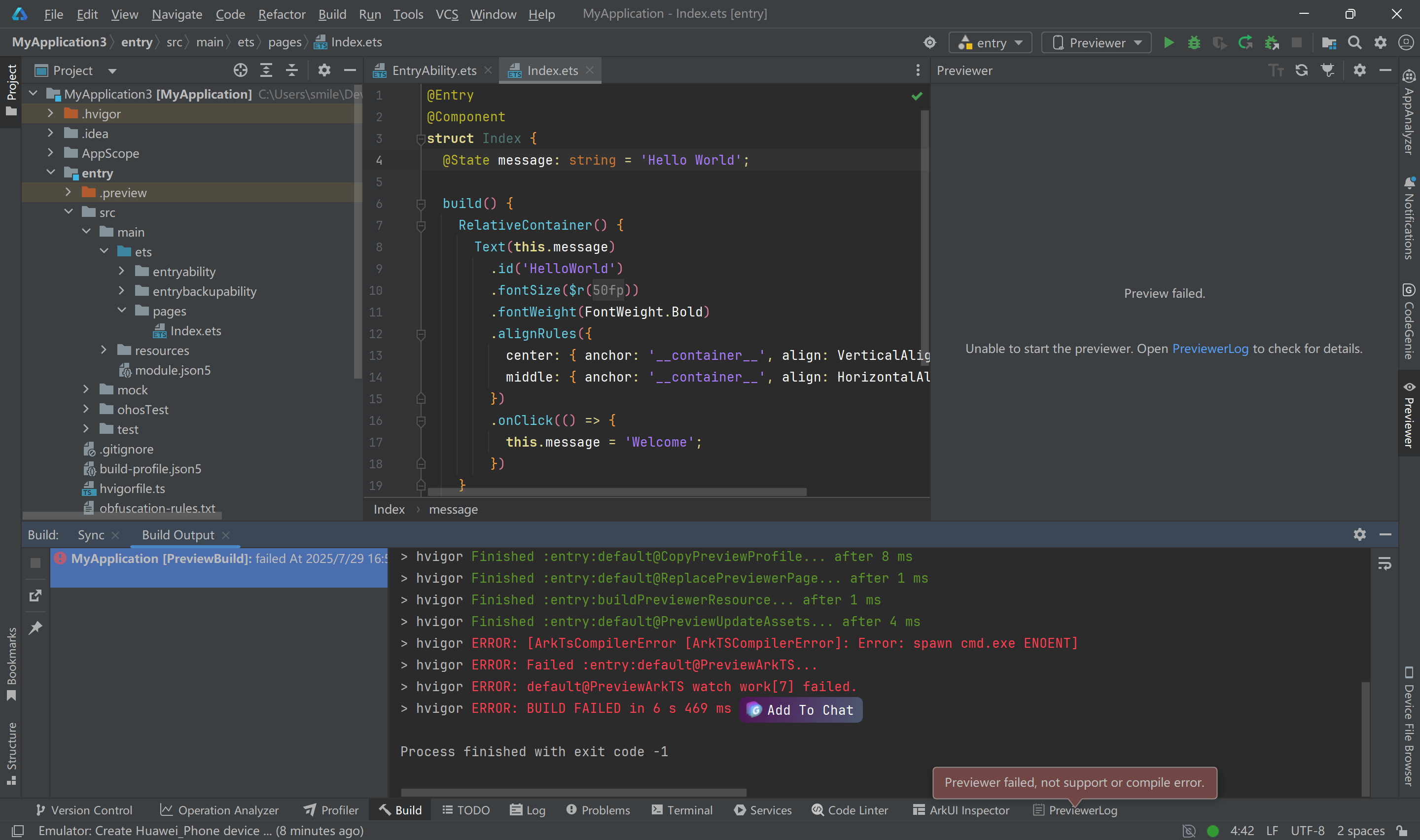
Task: Toggle the Bookmarks tool window sidebar button
Action: point(11,664)
